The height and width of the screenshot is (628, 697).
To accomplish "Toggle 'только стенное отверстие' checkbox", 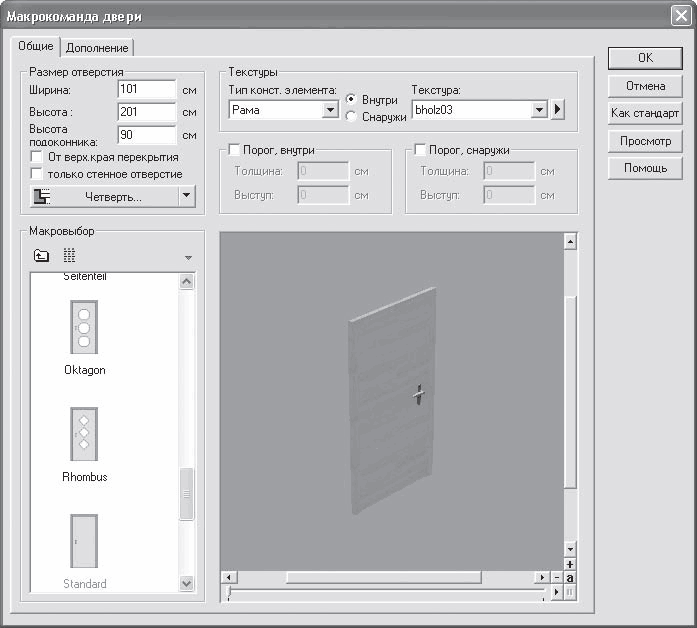I will [37, 174].
